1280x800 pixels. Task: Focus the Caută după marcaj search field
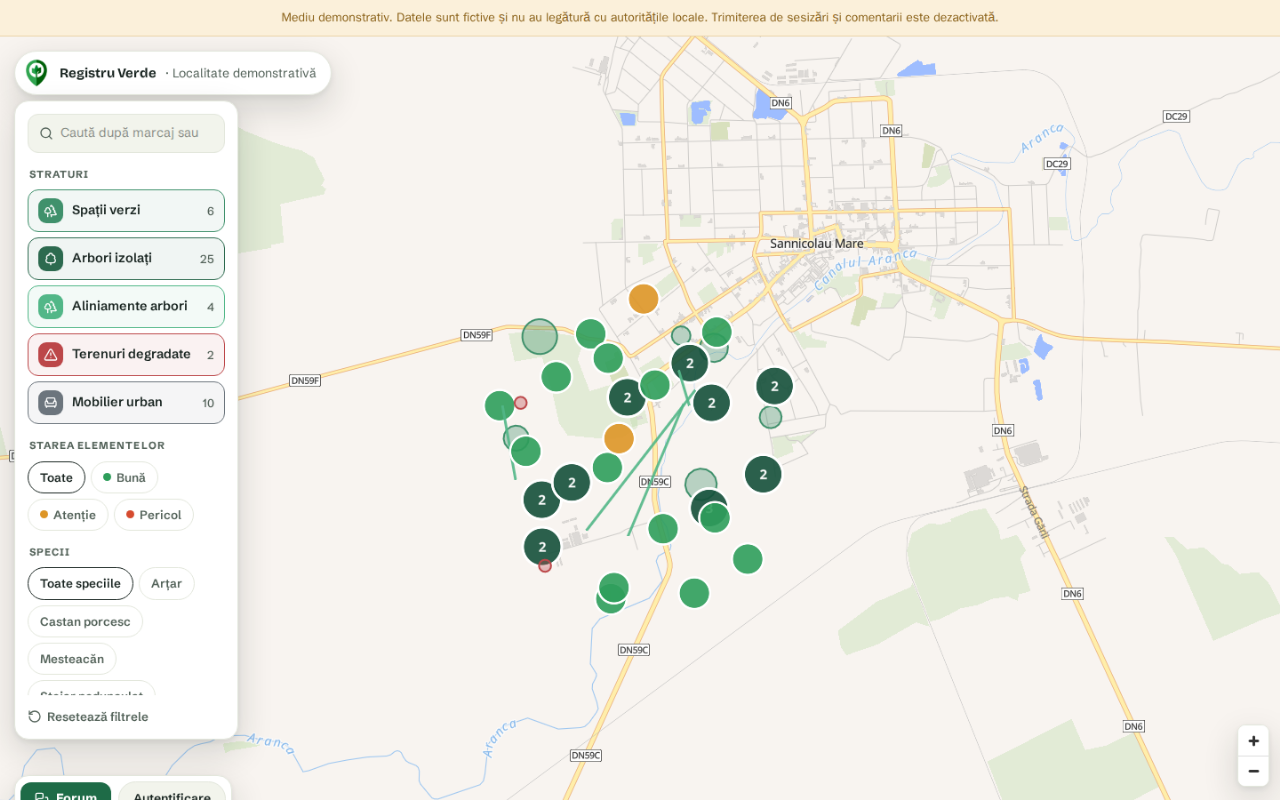pyautogui.click(x=126, y=133)
